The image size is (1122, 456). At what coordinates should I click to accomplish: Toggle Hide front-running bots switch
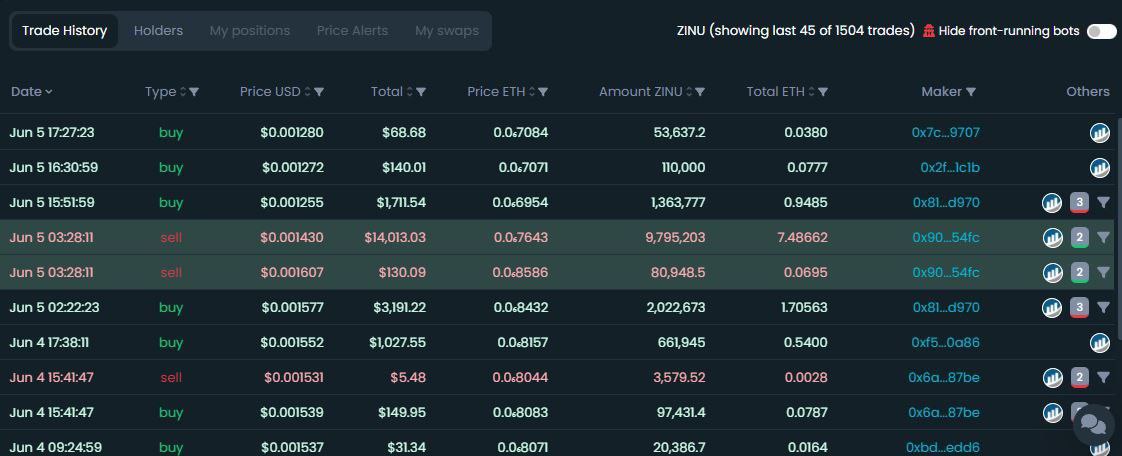coord(1101,31)
